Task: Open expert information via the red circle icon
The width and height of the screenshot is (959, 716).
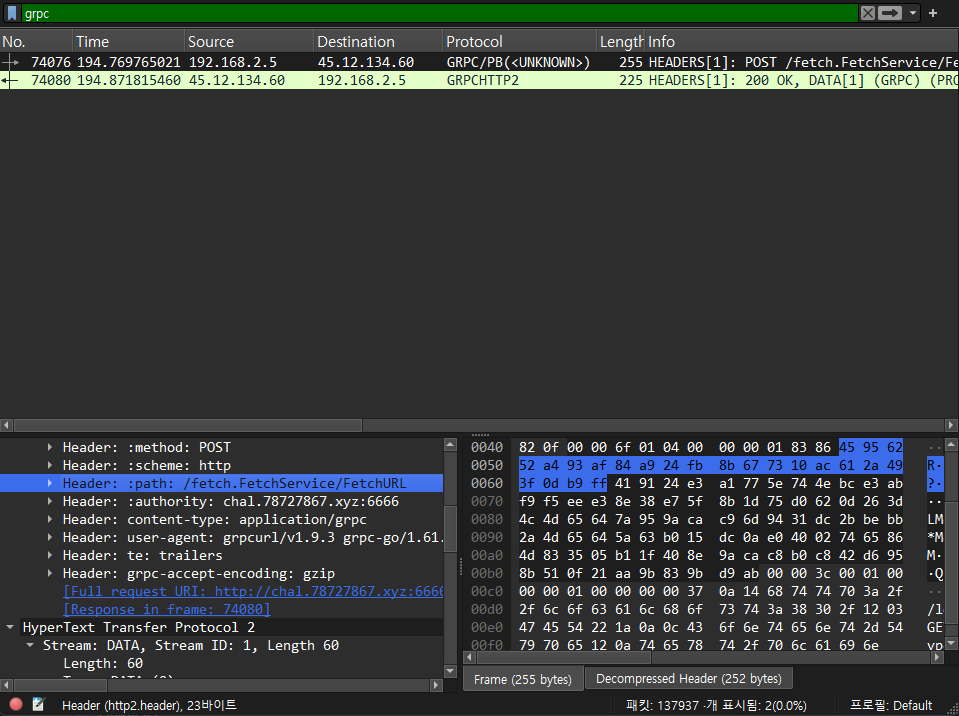Action: [x=16, y=704]
